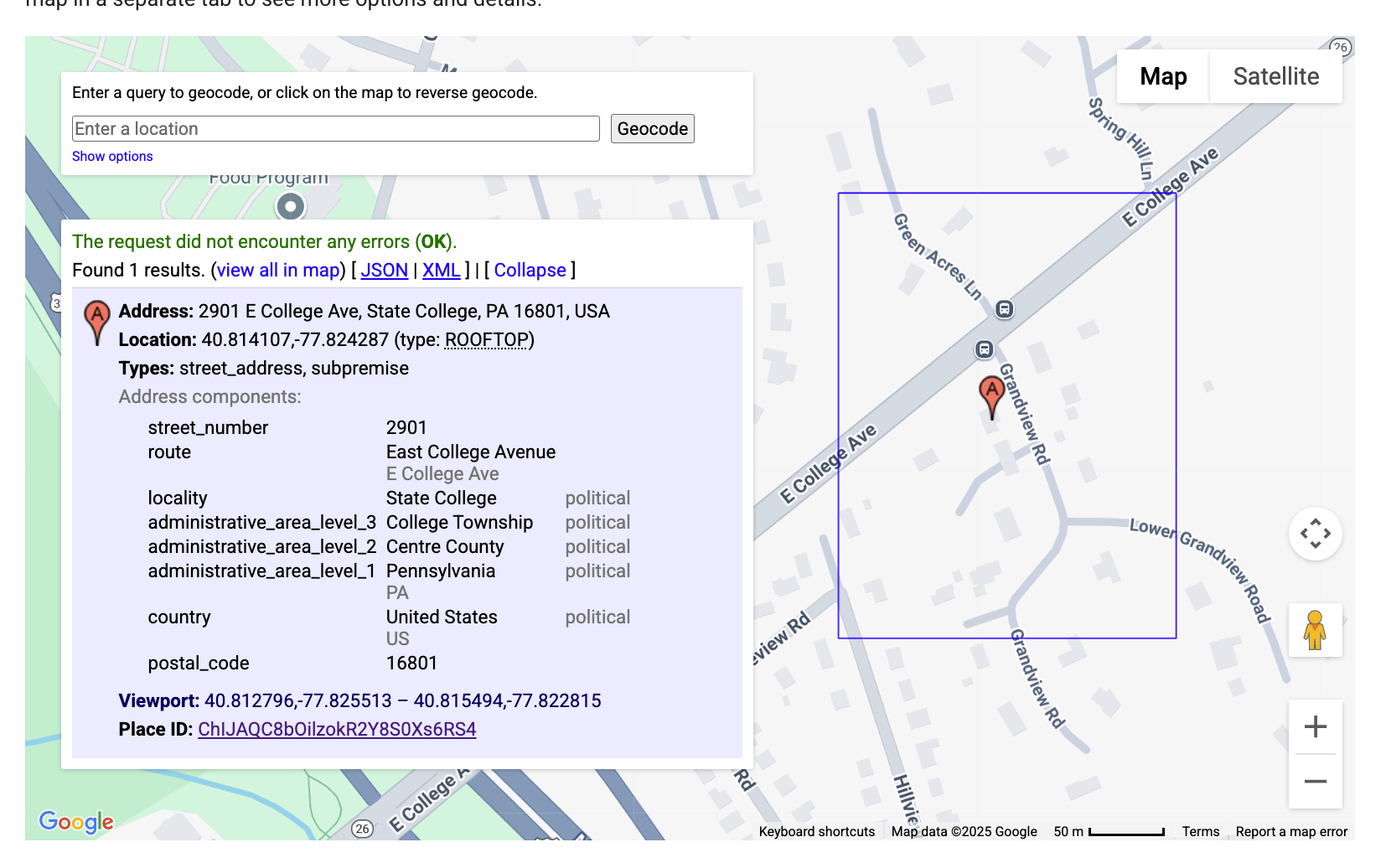The width and height of the screenshot is (1386, 868).
Task: Click the bus stop icon near Grandview Rd
Action: [x=985, y=349]
